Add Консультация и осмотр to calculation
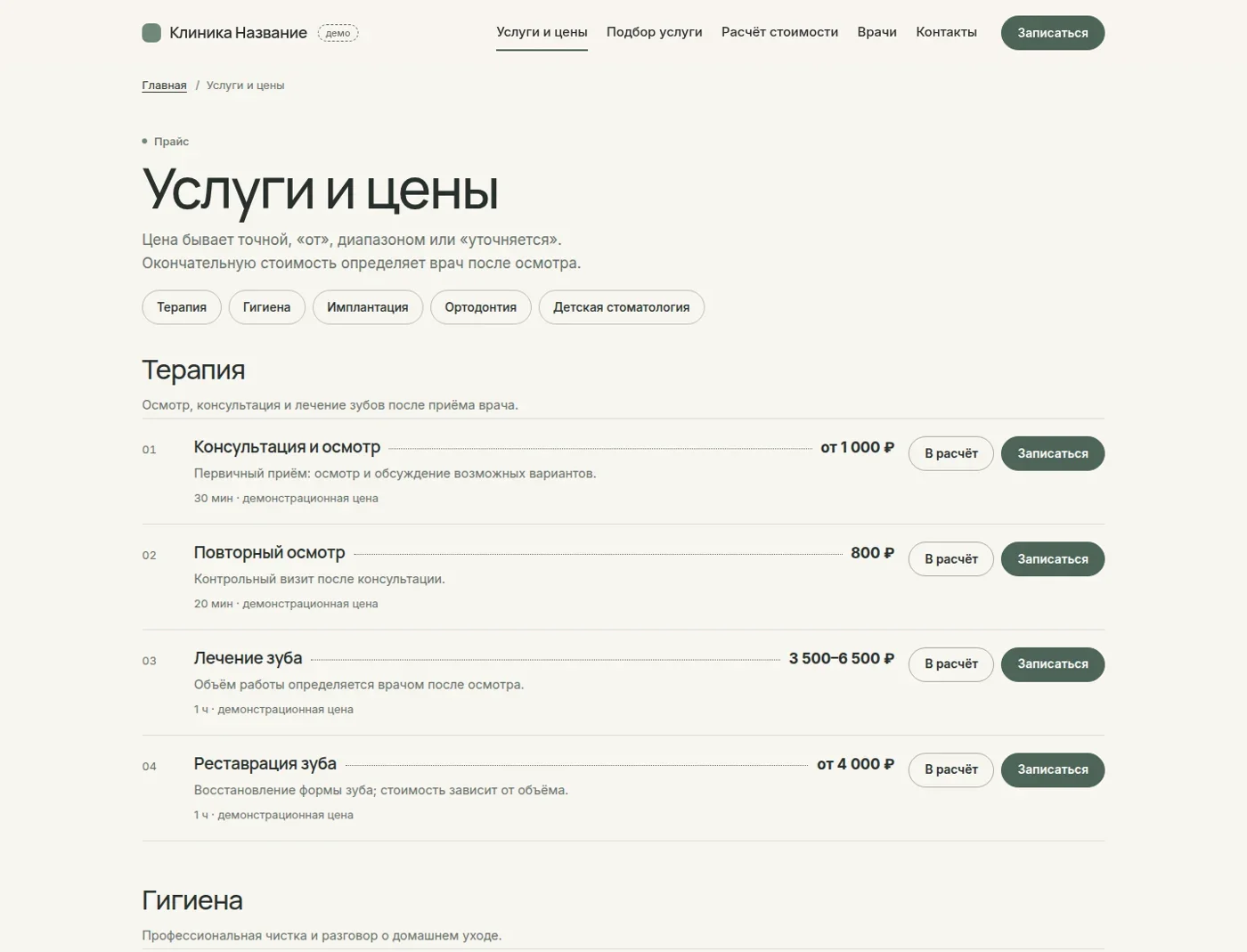1247x952 pixels. point(950,453)
